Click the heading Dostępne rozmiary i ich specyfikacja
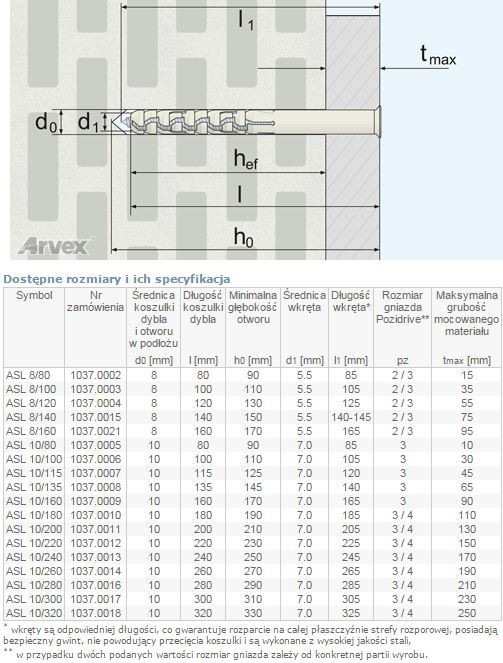 [117, 279]
